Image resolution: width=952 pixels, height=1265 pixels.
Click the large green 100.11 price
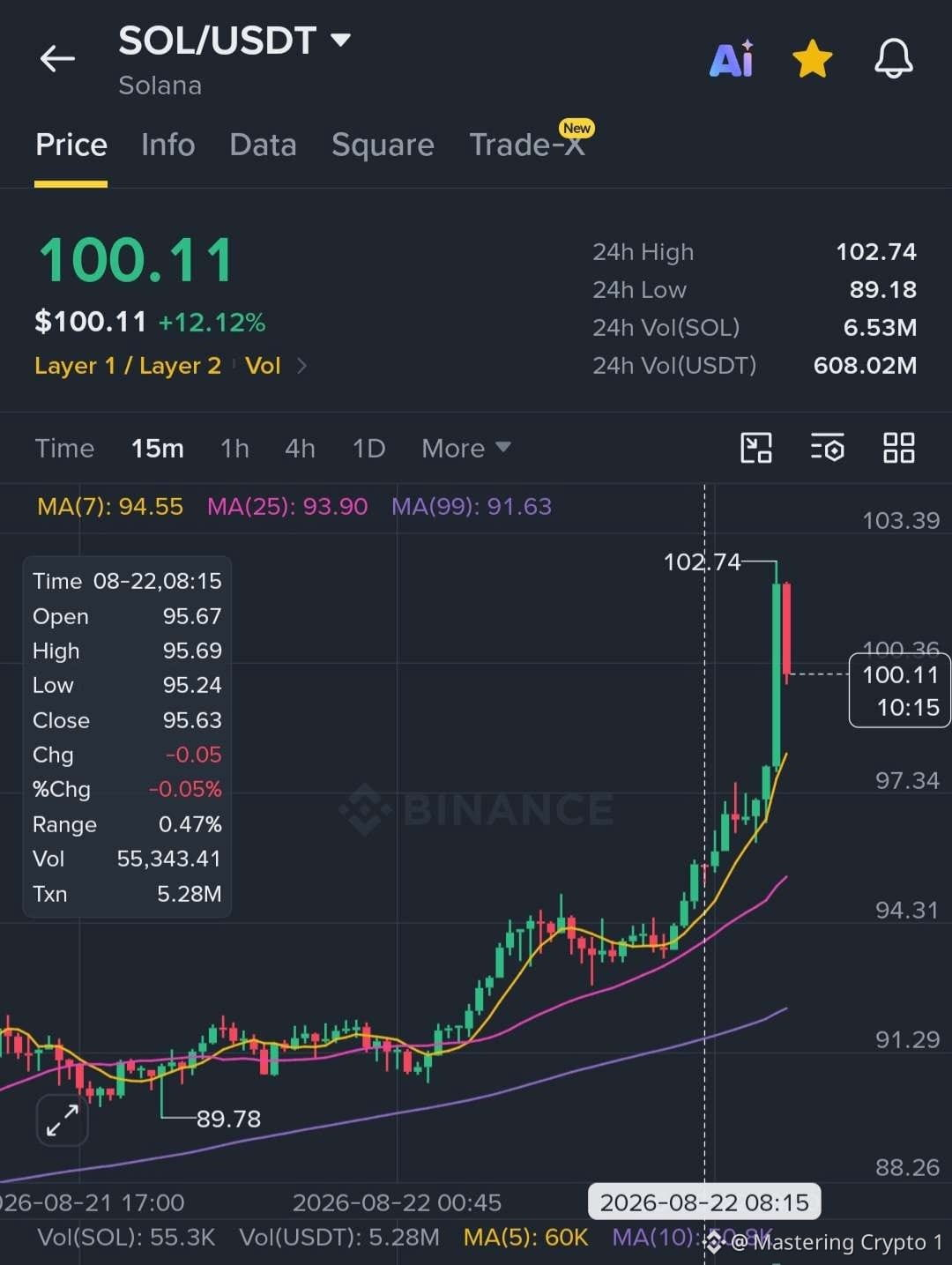pyautogui.click(x=137, y=261)
